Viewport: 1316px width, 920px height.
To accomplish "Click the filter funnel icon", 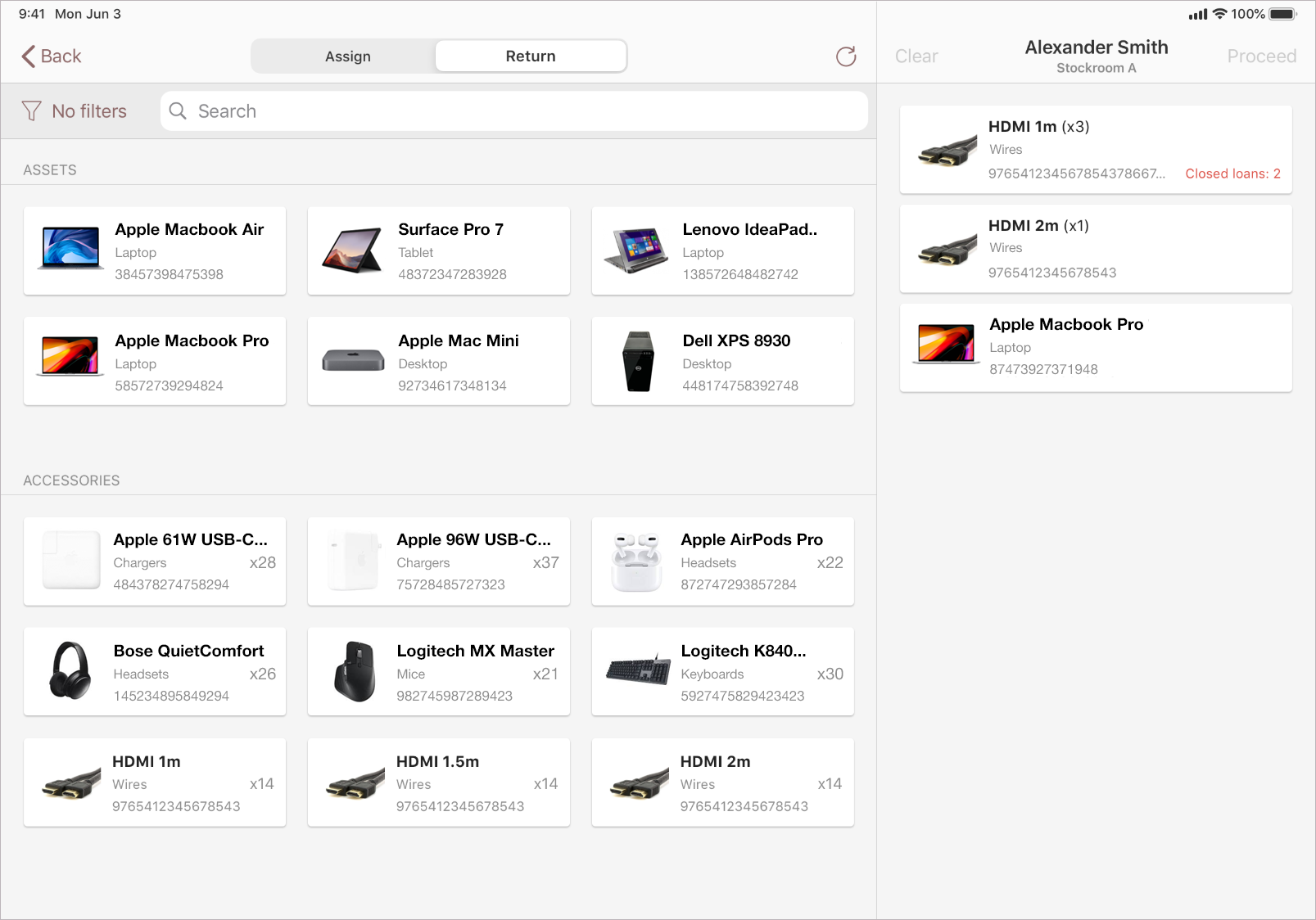I will 31,111.
